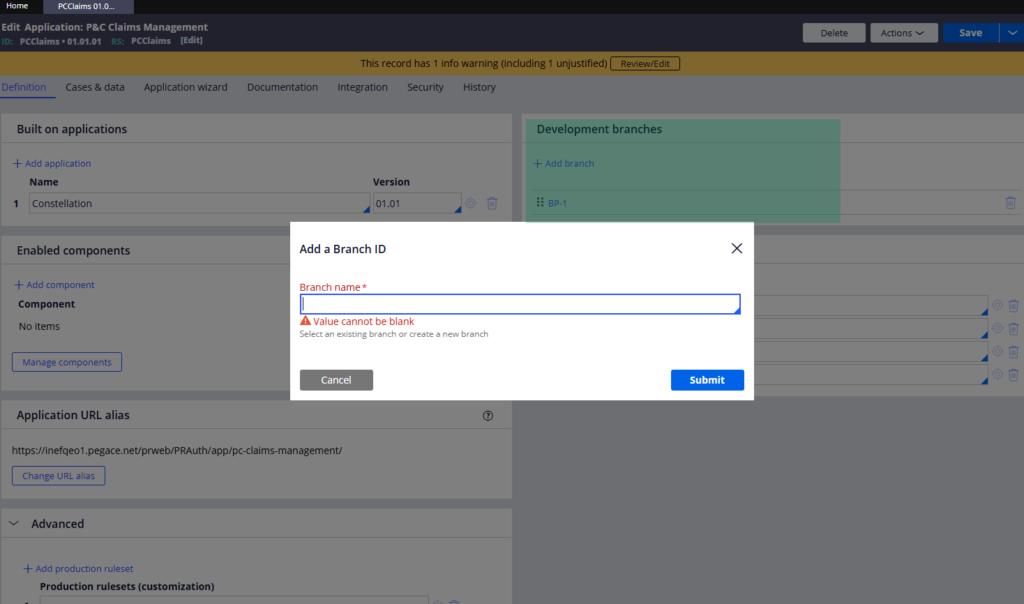Open autocomplete arrow on Constellation field

(366, 209)
